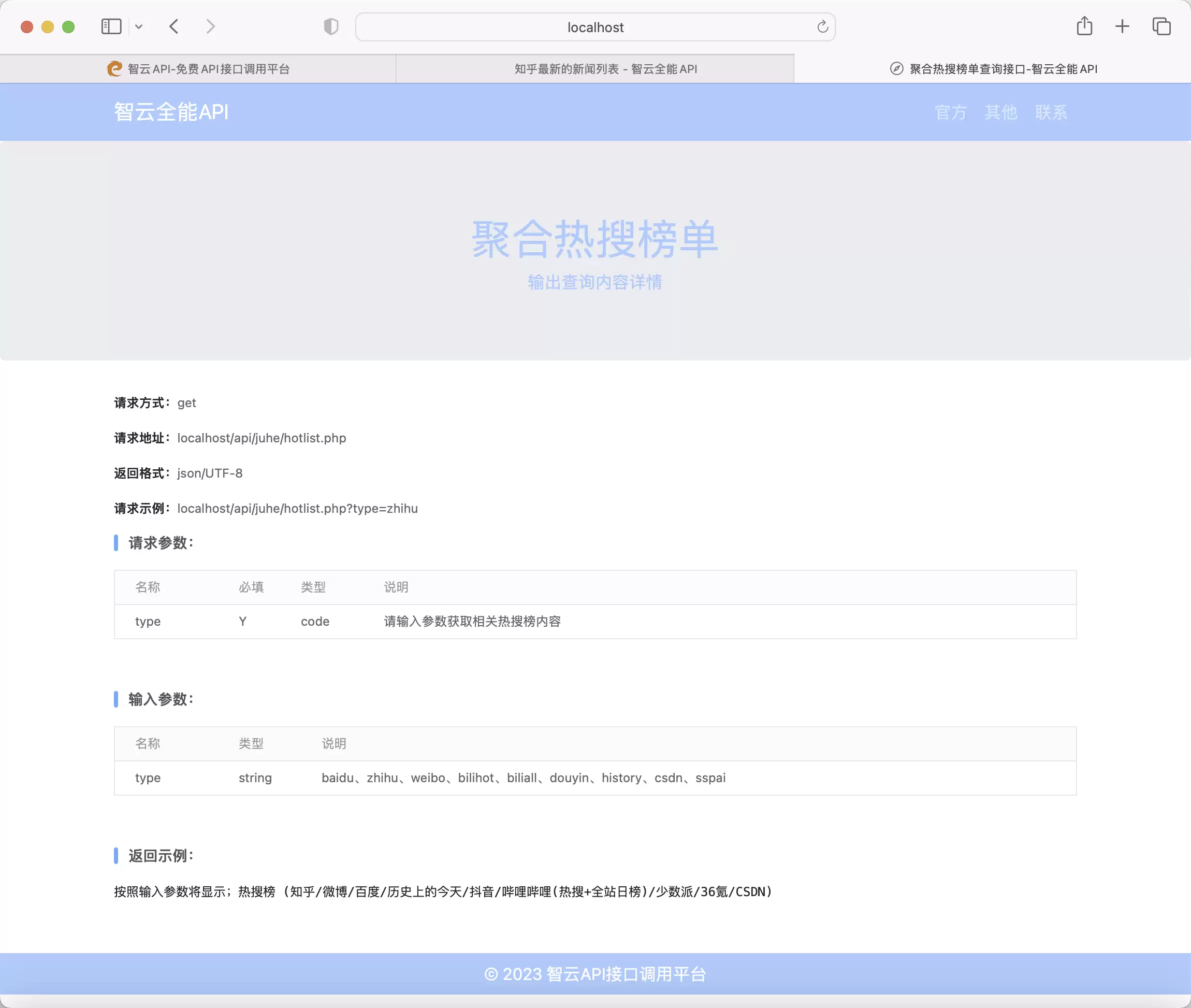Click the 输入参数 section heading
The width and height of the screenshot is (1191, 1008).
pos(161,699)
